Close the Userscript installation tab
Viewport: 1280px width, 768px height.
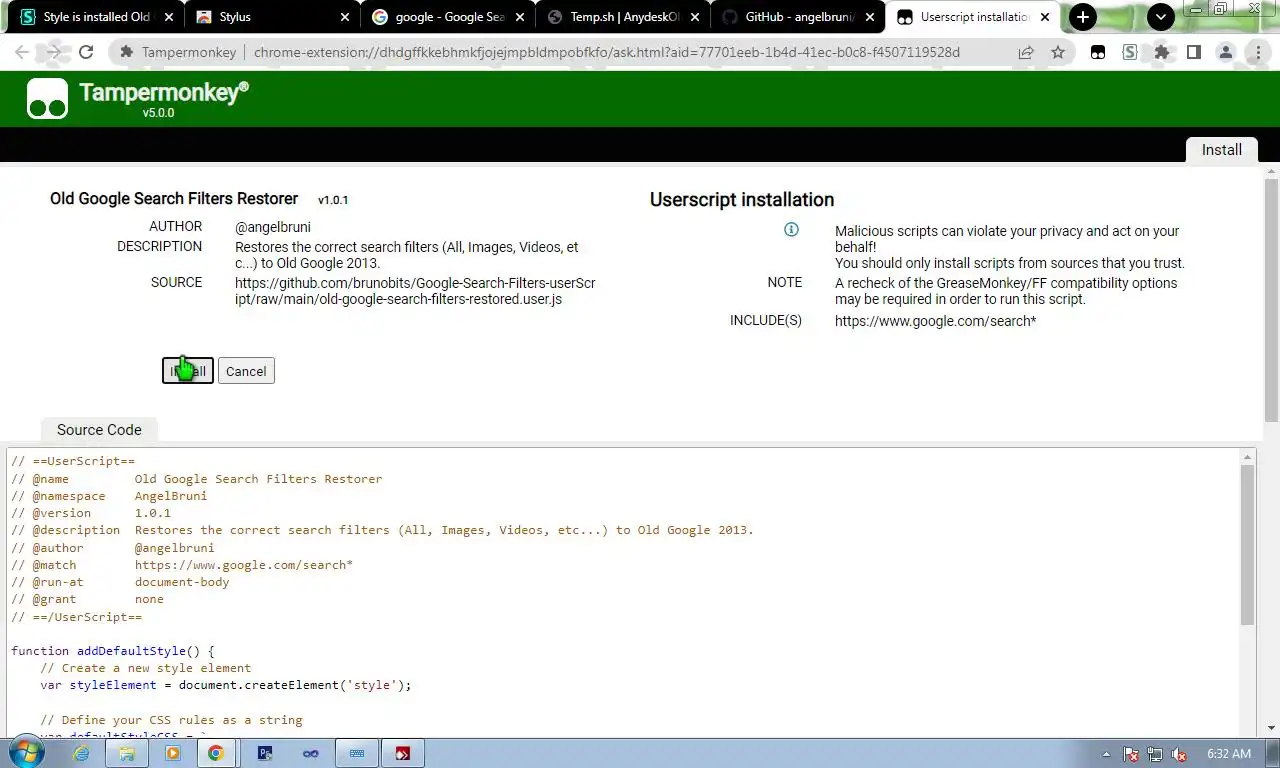[x=1047, y=17]
